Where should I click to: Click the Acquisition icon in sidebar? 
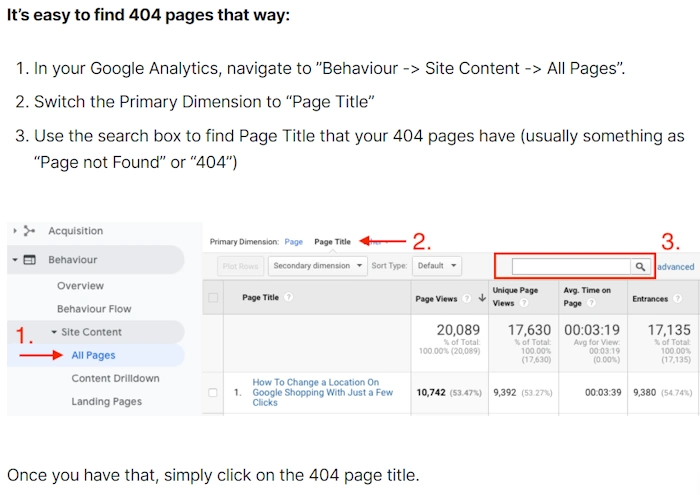click(29, 231)
